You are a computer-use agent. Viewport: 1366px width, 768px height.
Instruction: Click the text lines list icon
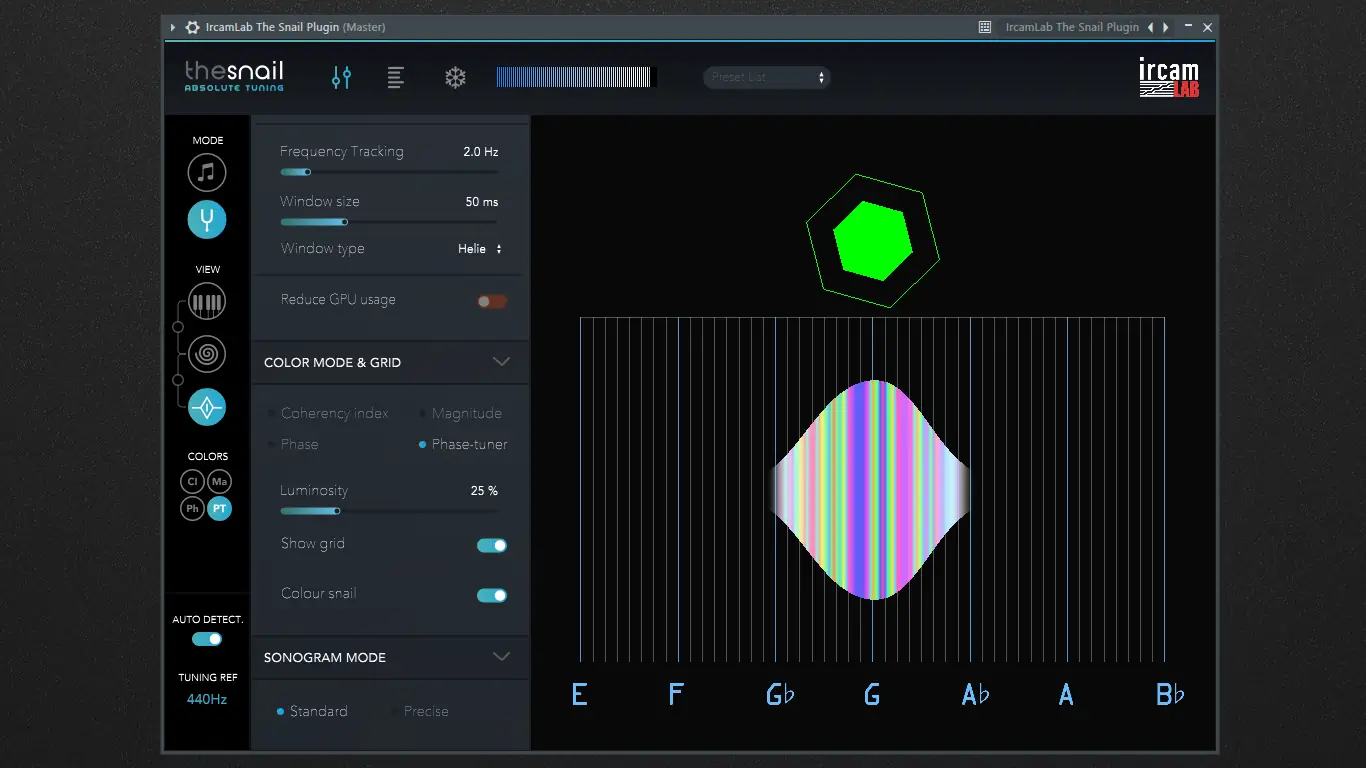396,77
